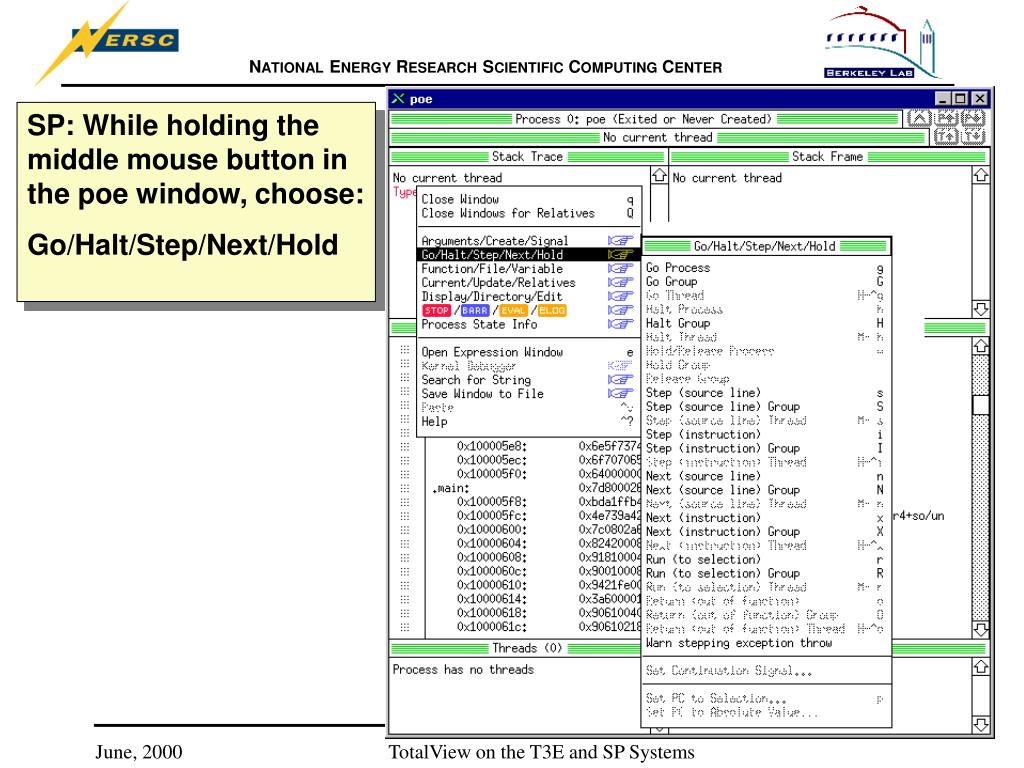Click the blue BARR tag in the menu

(x=475, y=311)
